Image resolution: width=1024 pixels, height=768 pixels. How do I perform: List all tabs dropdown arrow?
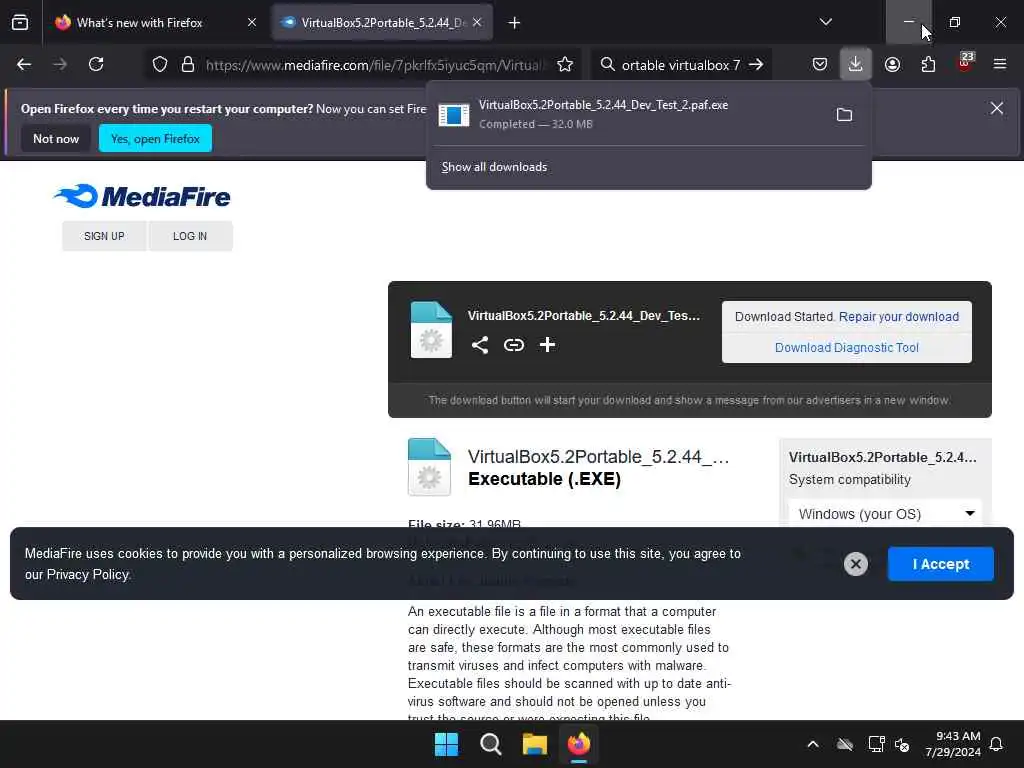826,22
